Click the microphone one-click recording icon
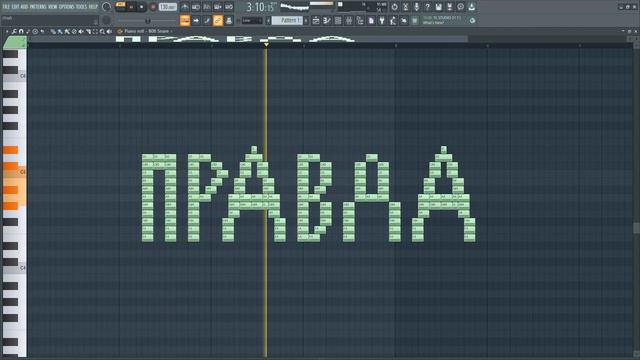640x360 pixels. click(x=416, y=7)
